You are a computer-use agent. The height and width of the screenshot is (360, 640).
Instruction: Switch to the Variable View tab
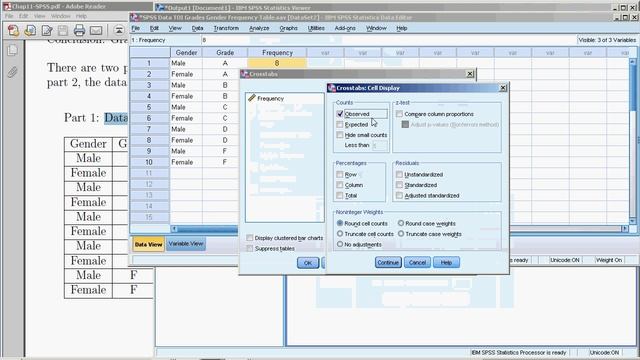pos(186,244)
